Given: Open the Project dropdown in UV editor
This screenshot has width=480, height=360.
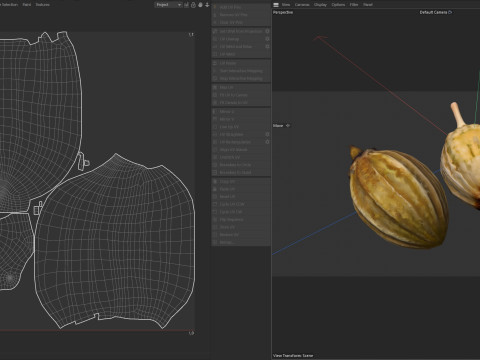Looking at the screenshot, I should (168, 5).
